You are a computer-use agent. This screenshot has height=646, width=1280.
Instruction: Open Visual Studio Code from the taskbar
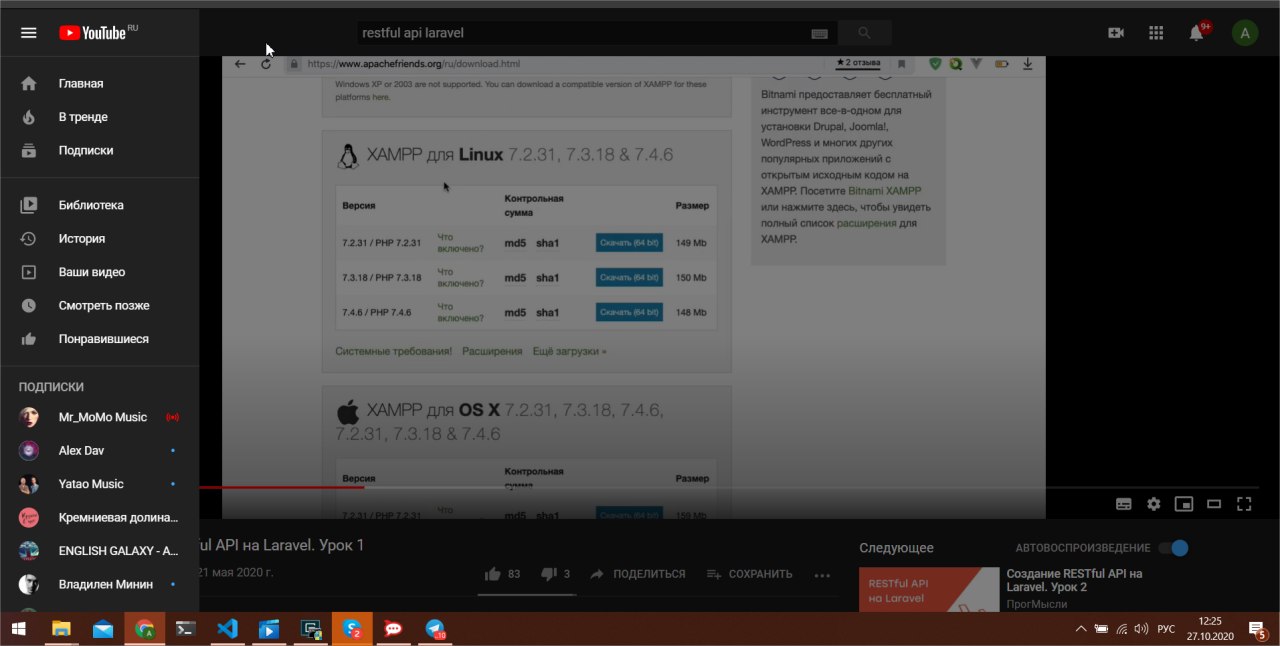(227, 629)
